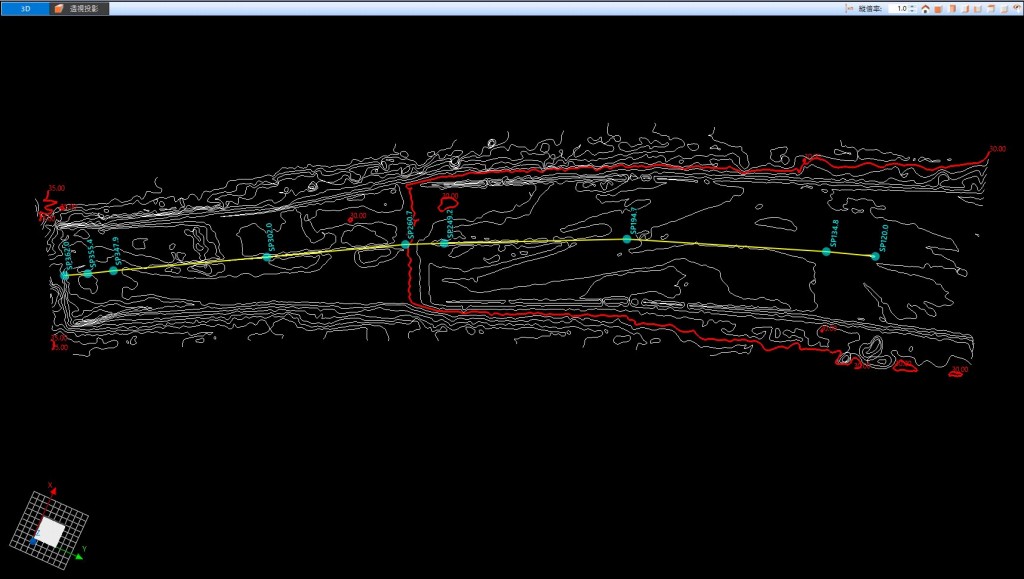Select the SP120.0 station point marker
Image resolution: width=1024 pixels, height=579 pixels.
point(875,256)
